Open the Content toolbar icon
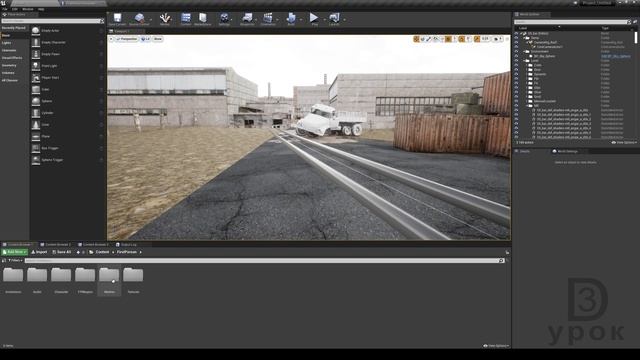 tap(186, 19)
